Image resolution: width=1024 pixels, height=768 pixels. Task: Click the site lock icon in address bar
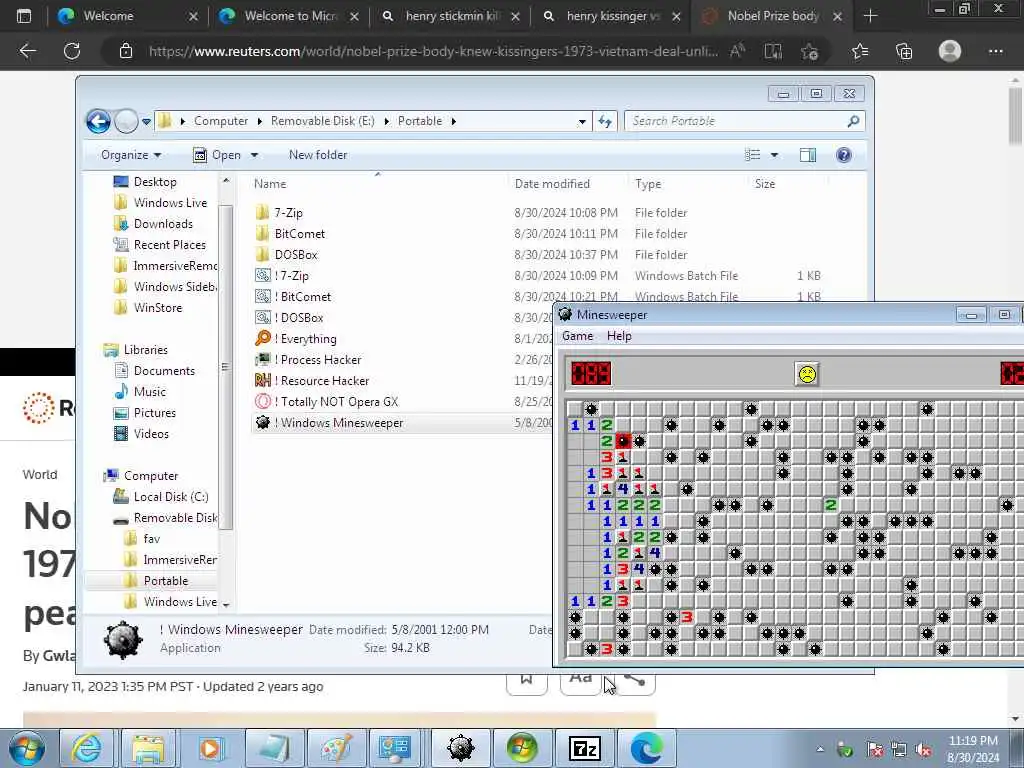(126, 51)
